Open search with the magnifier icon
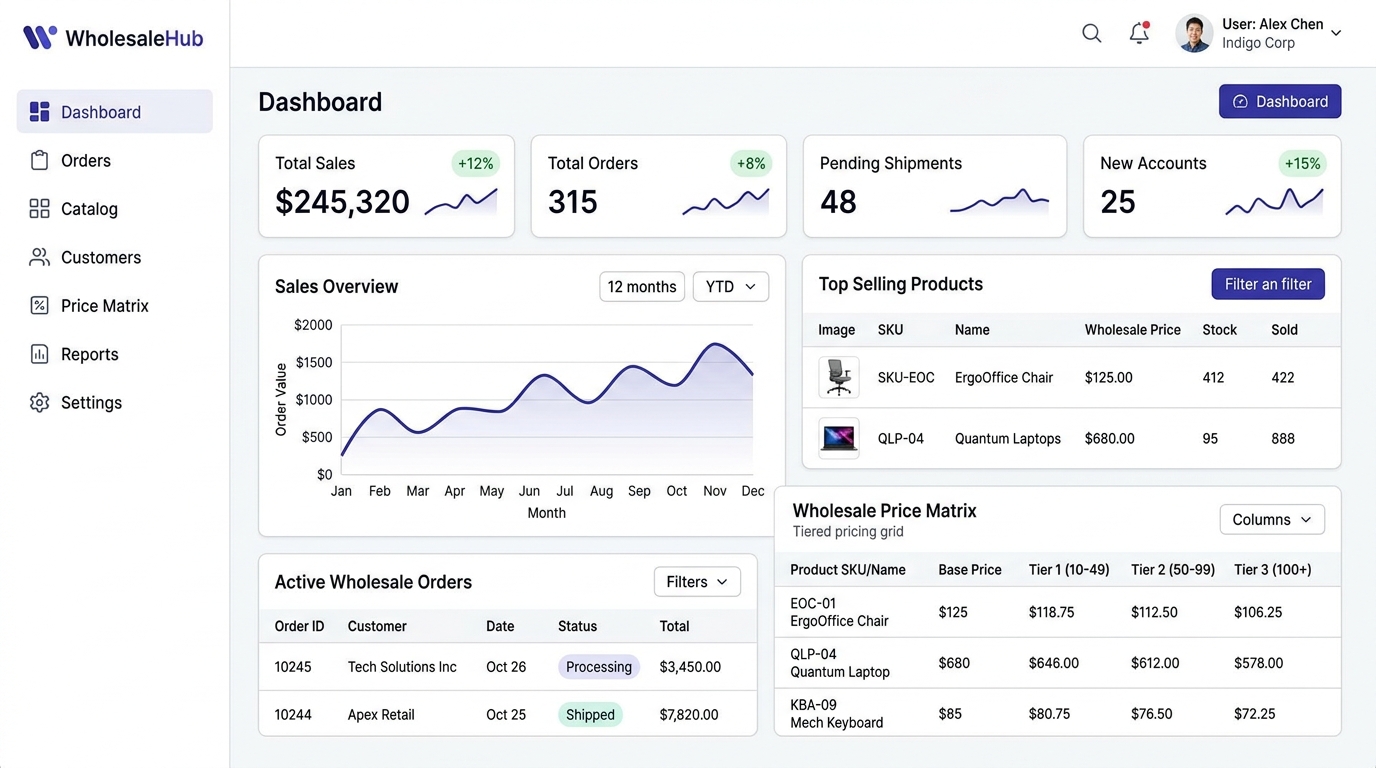 coord(1092,33)
